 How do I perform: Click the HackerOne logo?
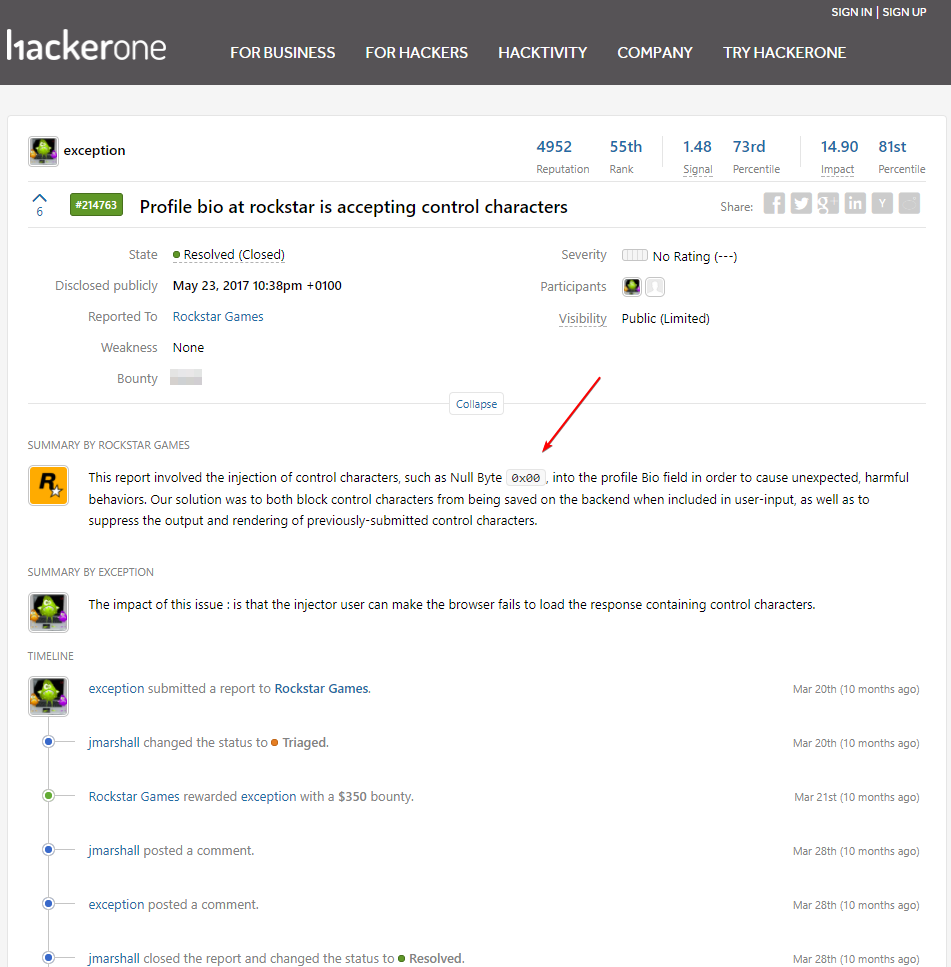[x=86, y=46]
